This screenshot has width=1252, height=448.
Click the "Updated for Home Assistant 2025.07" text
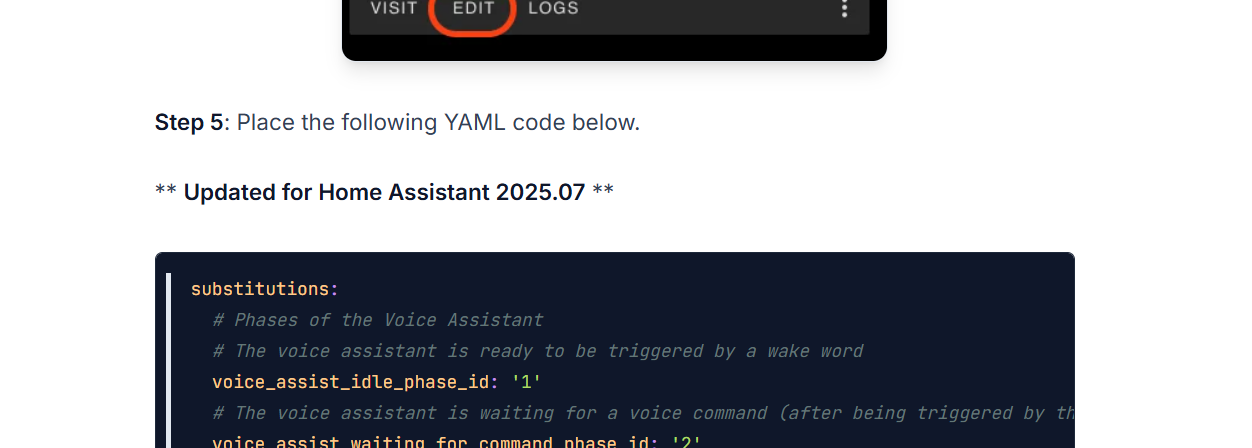click(x=384, y=192)
